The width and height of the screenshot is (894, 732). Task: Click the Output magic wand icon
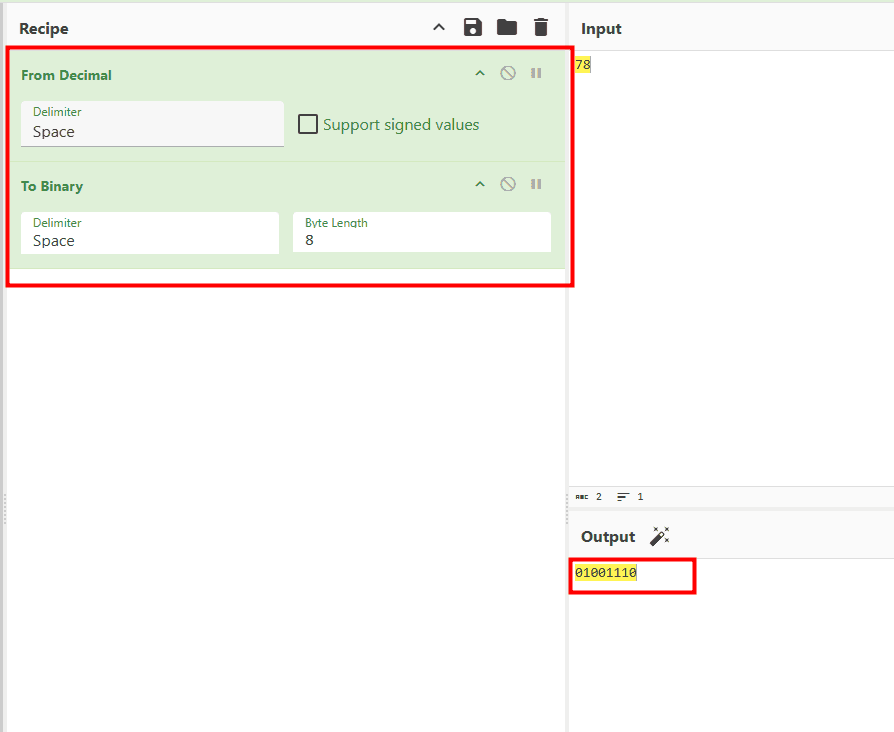[659, 537]
